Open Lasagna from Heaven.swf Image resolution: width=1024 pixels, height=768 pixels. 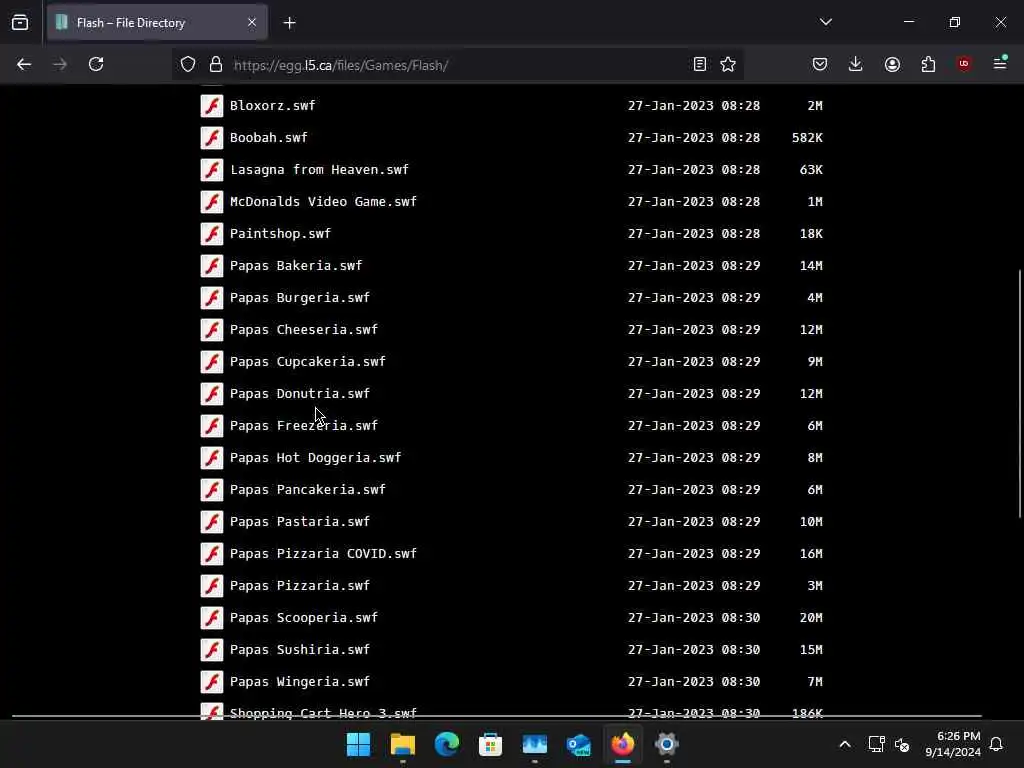[x=319, y=170]
